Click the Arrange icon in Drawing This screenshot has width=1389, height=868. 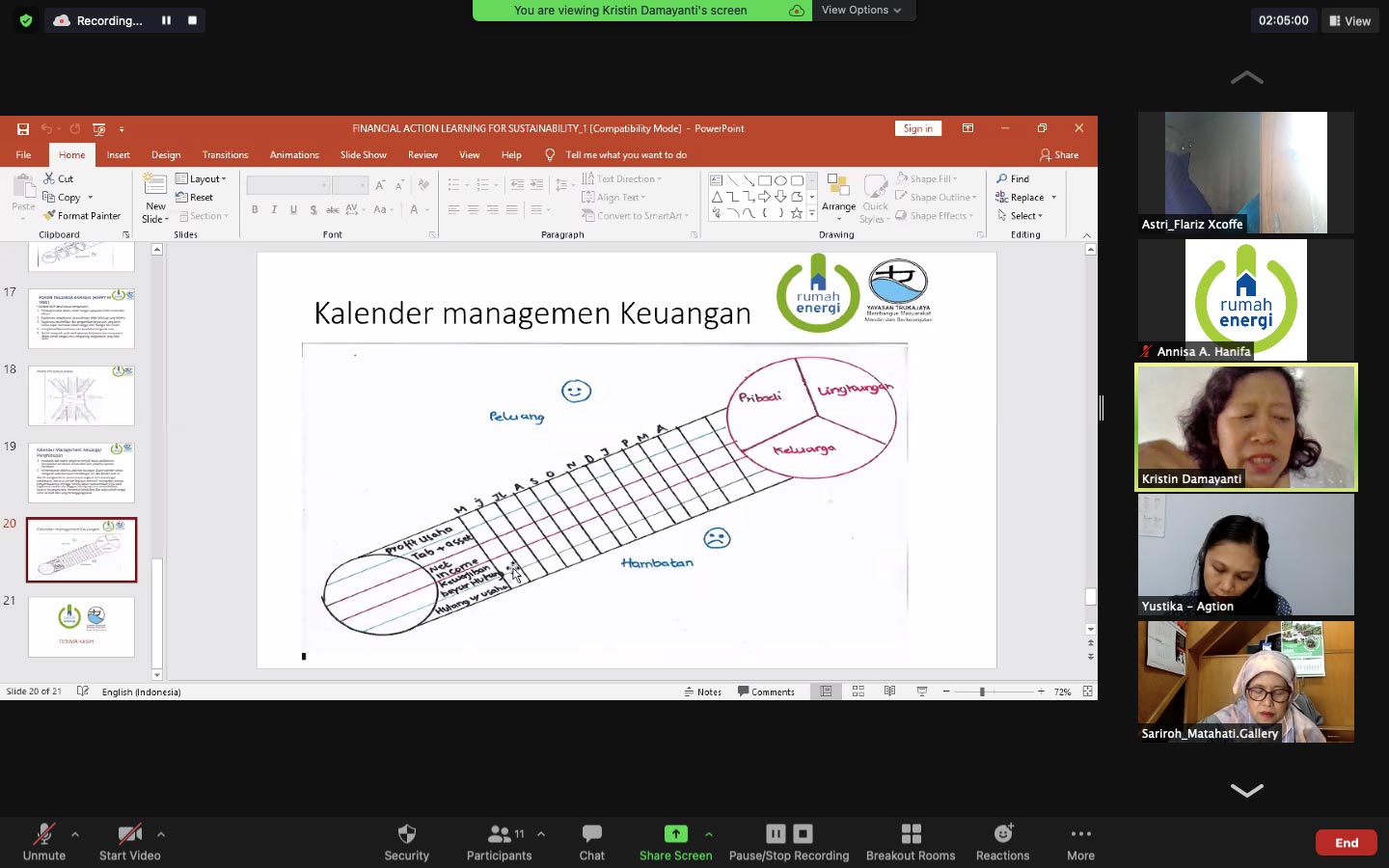pos(838,187)
